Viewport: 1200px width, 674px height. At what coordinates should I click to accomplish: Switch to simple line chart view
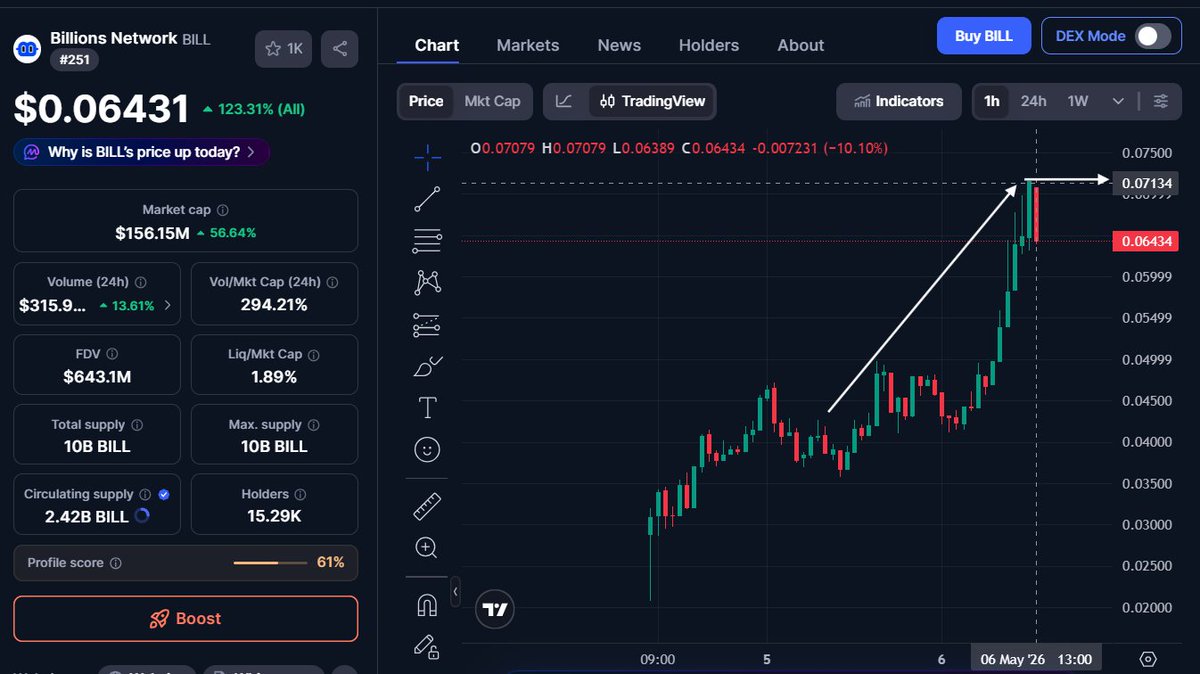click(564, 101)
